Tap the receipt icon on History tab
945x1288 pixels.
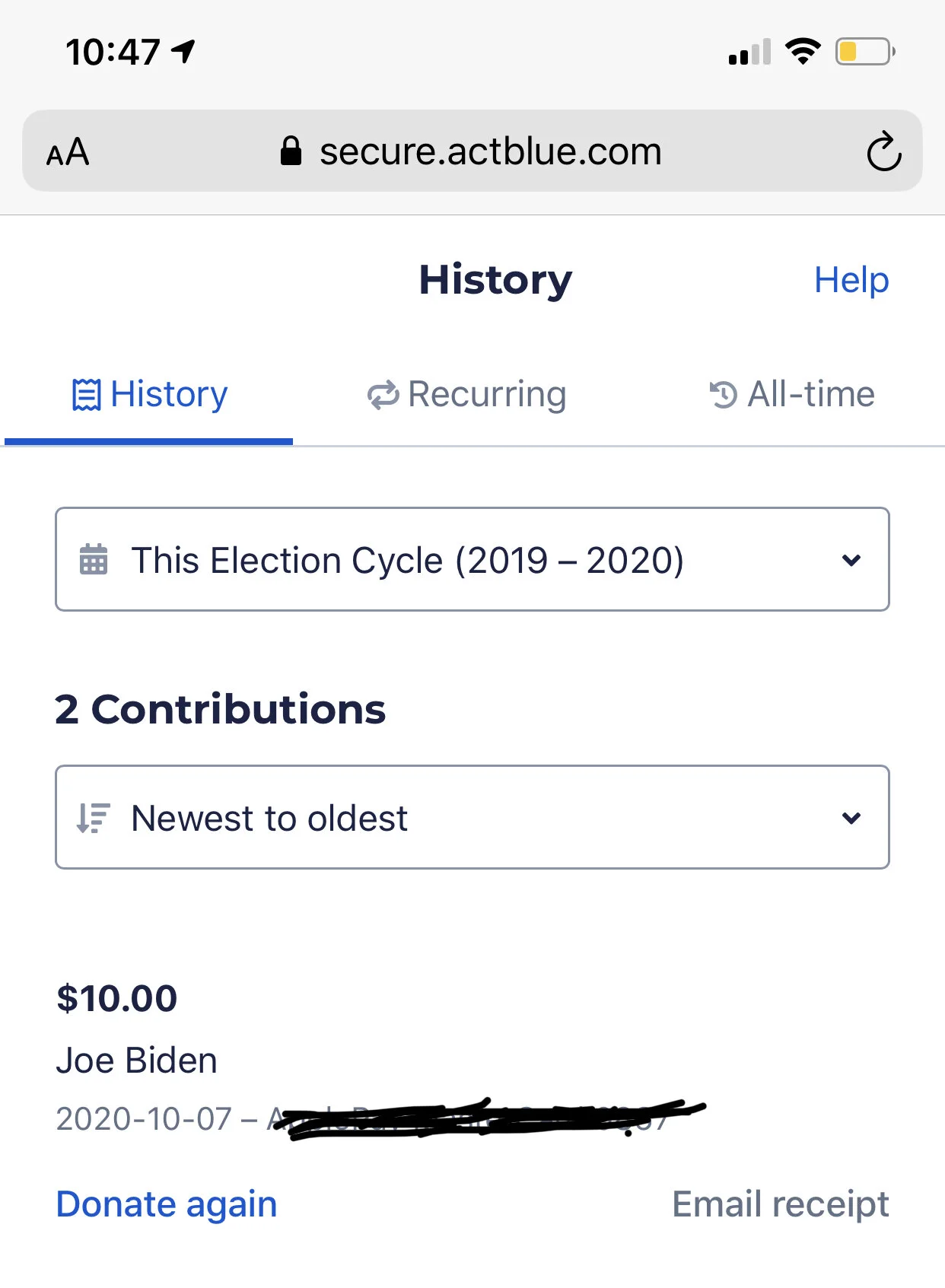coord(86,395)
